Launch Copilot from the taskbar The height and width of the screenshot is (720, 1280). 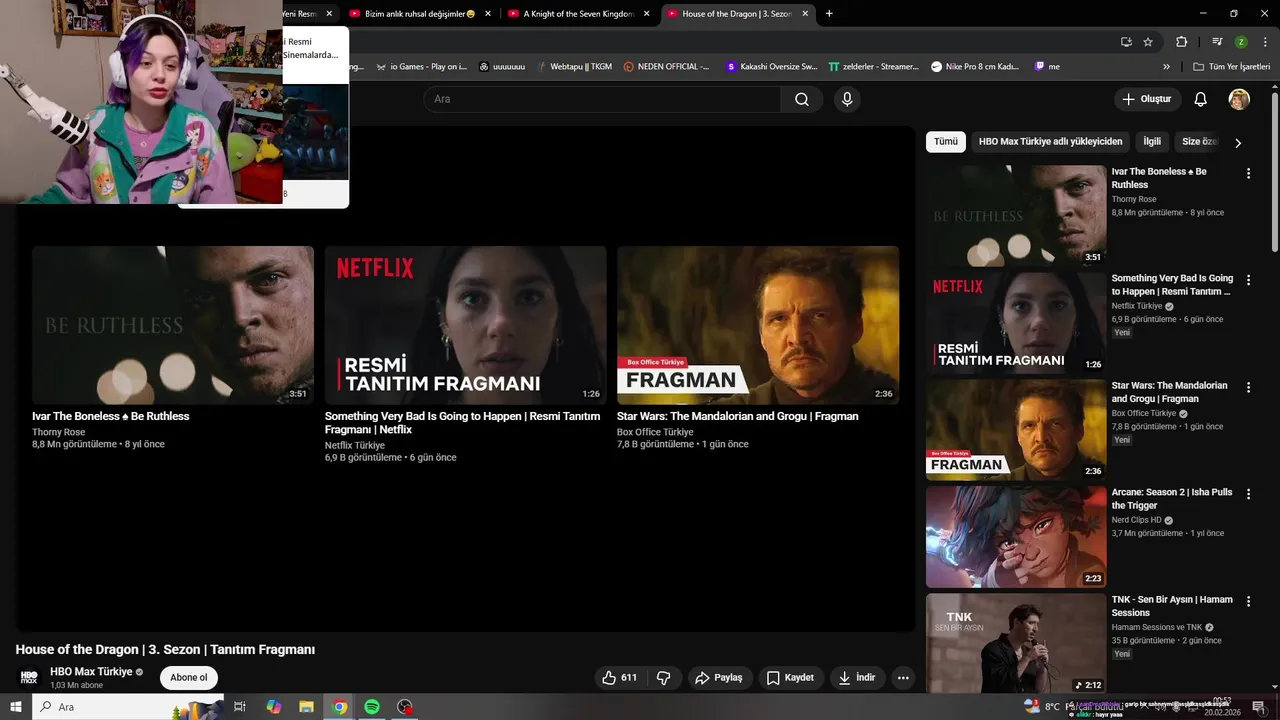pyautogui.click(x=274, y=707)
